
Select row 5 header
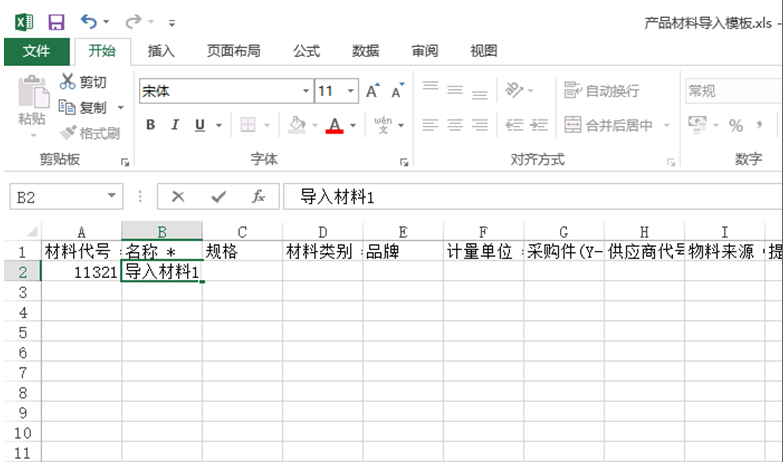pos(22,333)
